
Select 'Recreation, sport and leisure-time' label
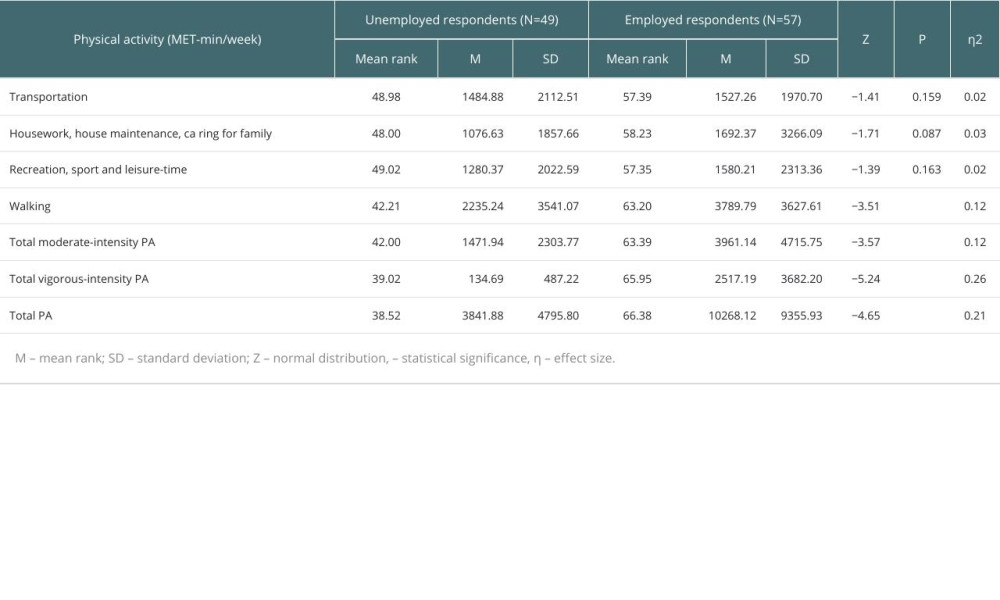click(x=98, y=170)
